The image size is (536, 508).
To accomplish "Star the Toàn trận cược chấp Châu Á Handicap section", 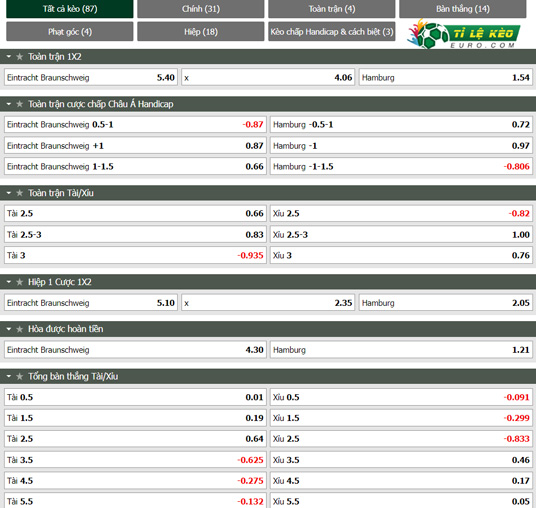I will (x=19, y=104).
